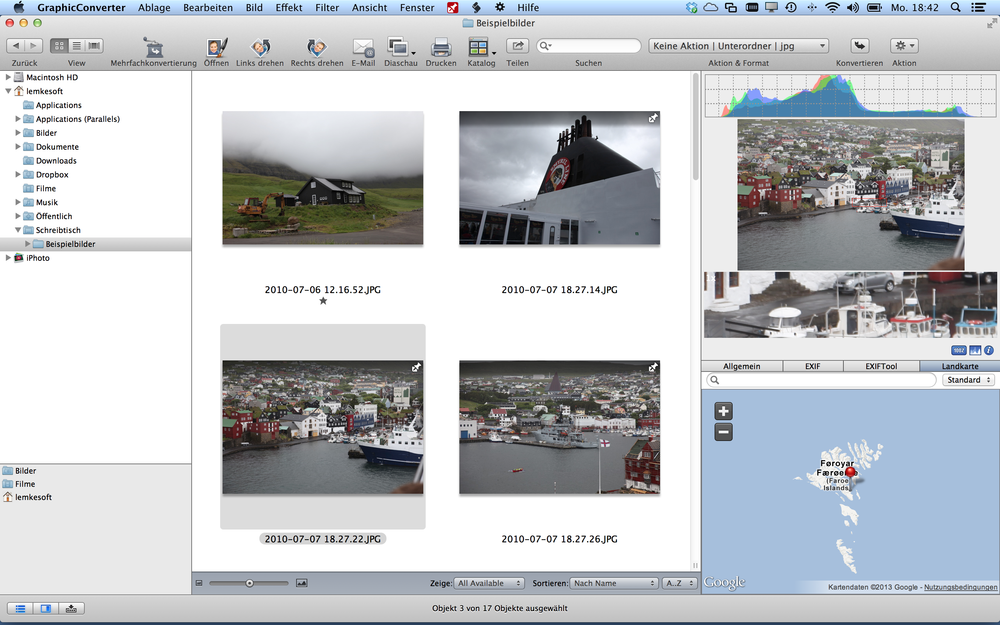The image size is (1000, 625).
Task: Open the E-Mail toolbar icon
Action: [x=362, y=47]
